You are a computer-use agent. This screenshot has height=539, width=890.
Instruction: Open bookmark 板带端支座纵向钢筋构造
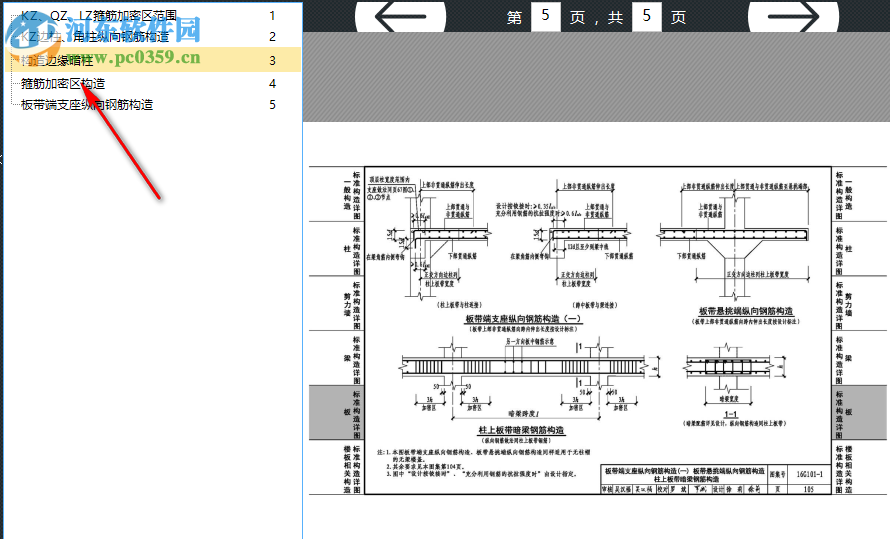click(x=87, y=105)
